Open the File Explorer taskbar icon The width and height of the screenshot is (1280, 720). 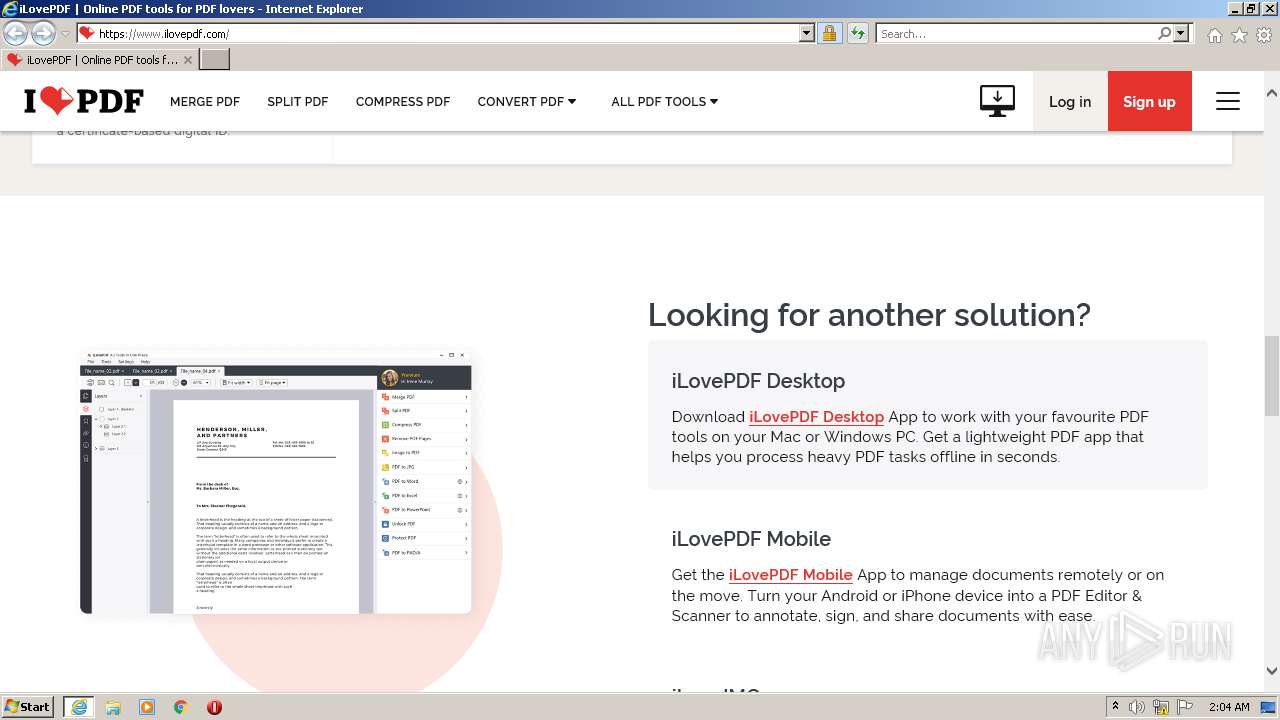pos(113,707)
